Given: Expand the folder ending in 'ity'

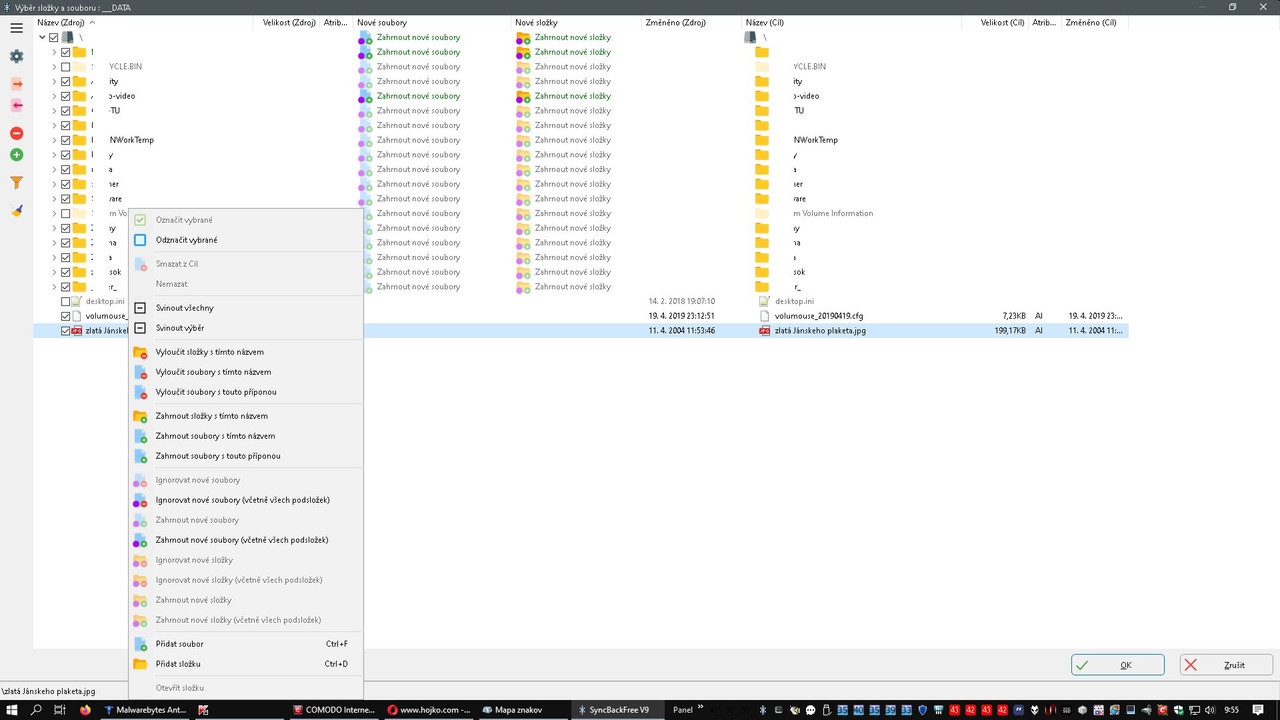Looking at the screenshot, I should (x=54, y=82).
